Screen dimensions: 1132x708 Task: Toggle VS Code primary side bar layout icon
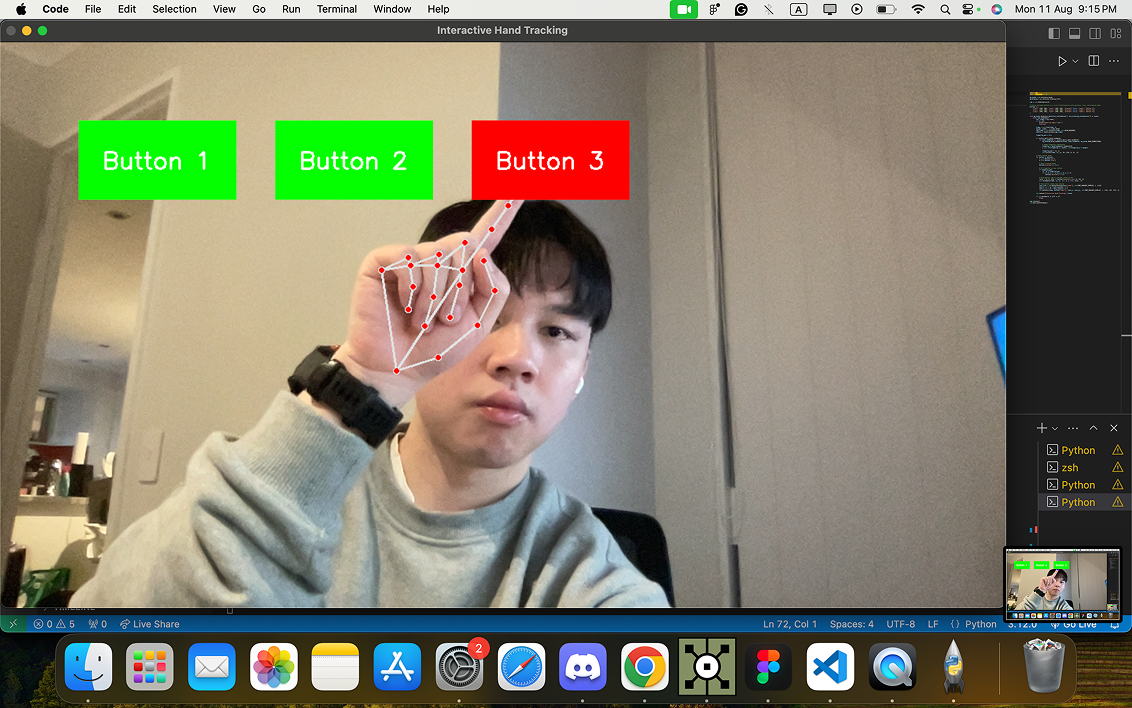(x=1054, y=33)
